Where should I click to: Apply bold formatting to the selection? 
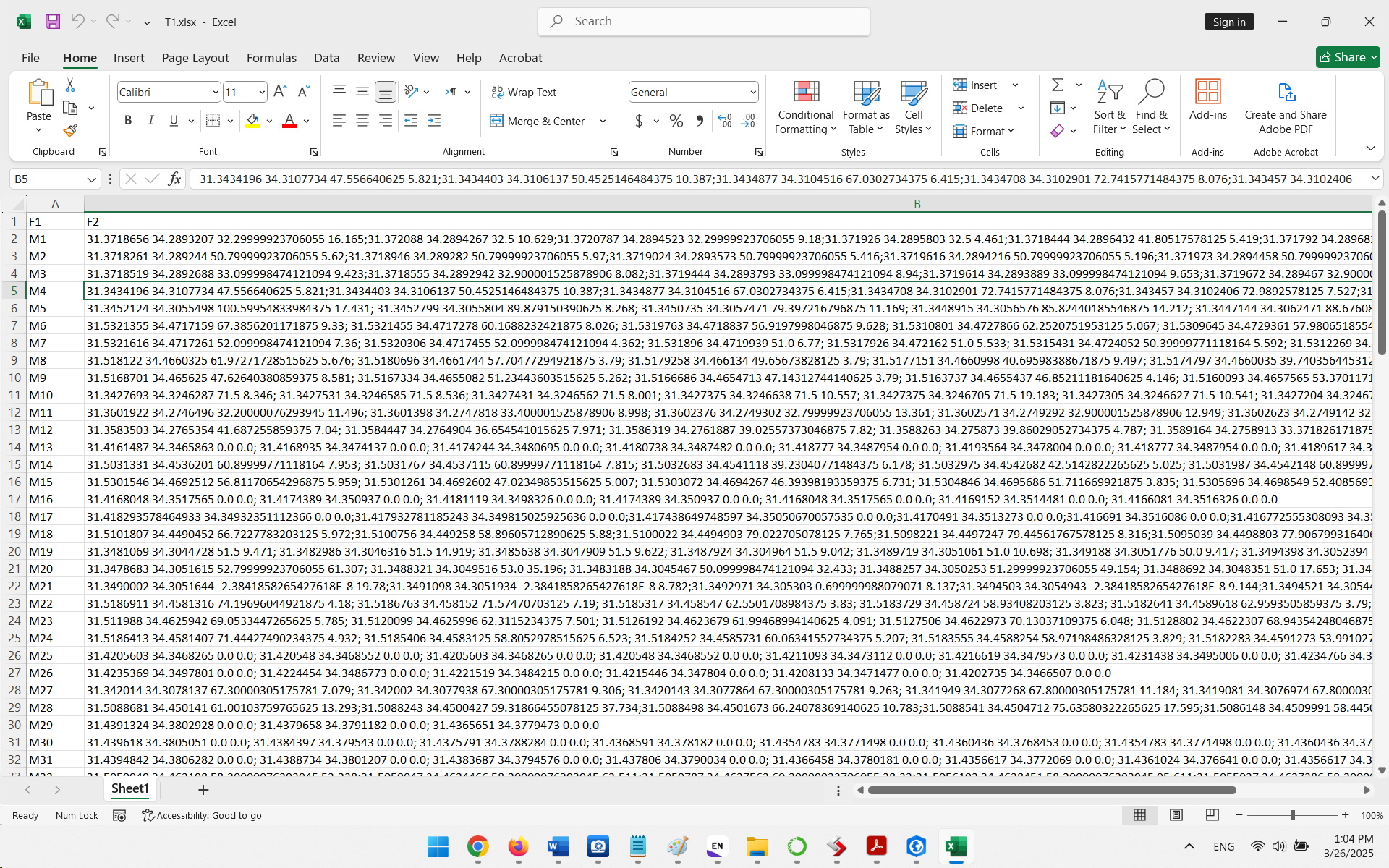pyautogui.click(x=128, y=120)
